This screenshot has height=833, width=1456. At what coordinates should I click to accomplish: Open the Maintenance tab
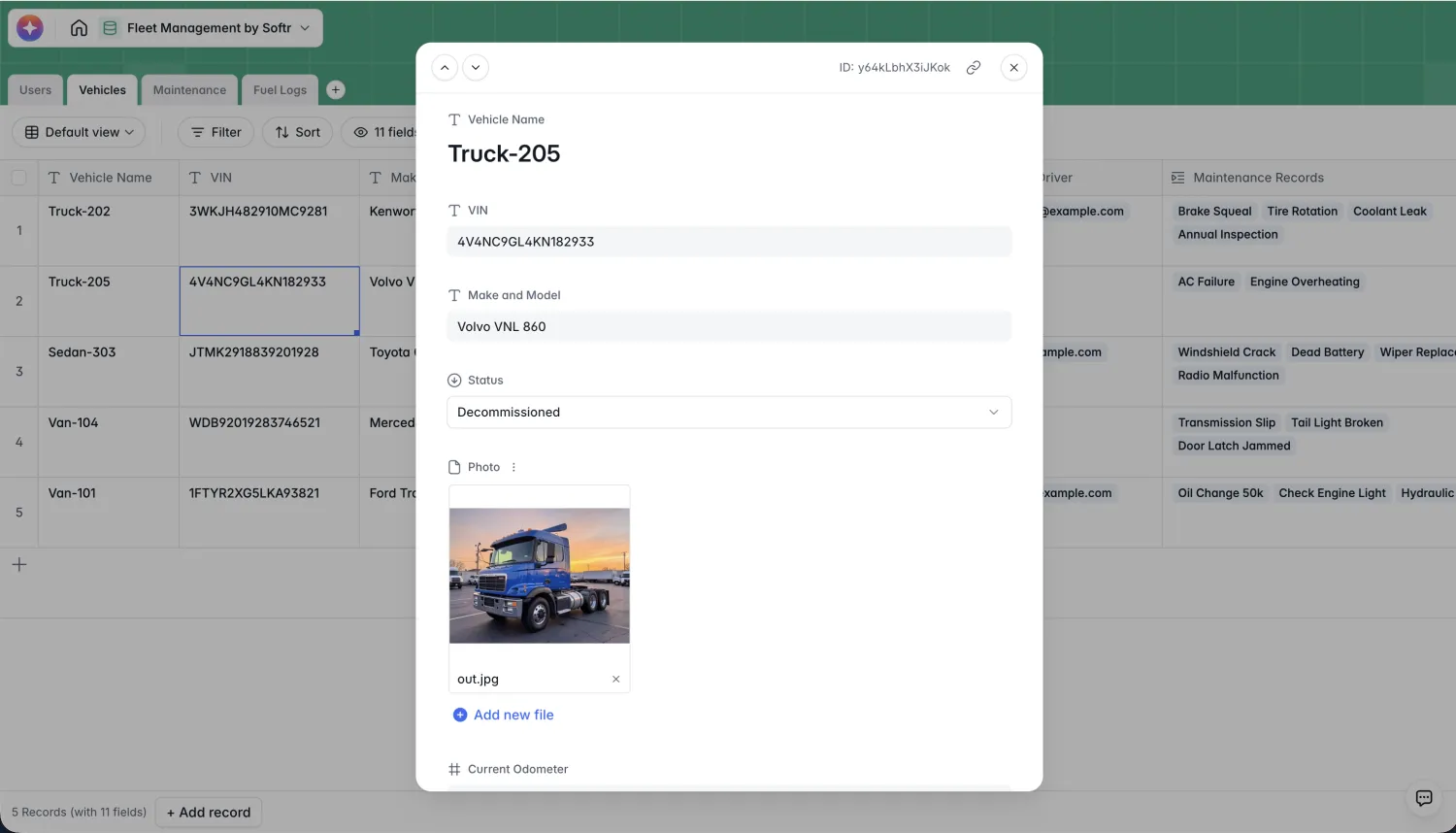click(189, 90)
